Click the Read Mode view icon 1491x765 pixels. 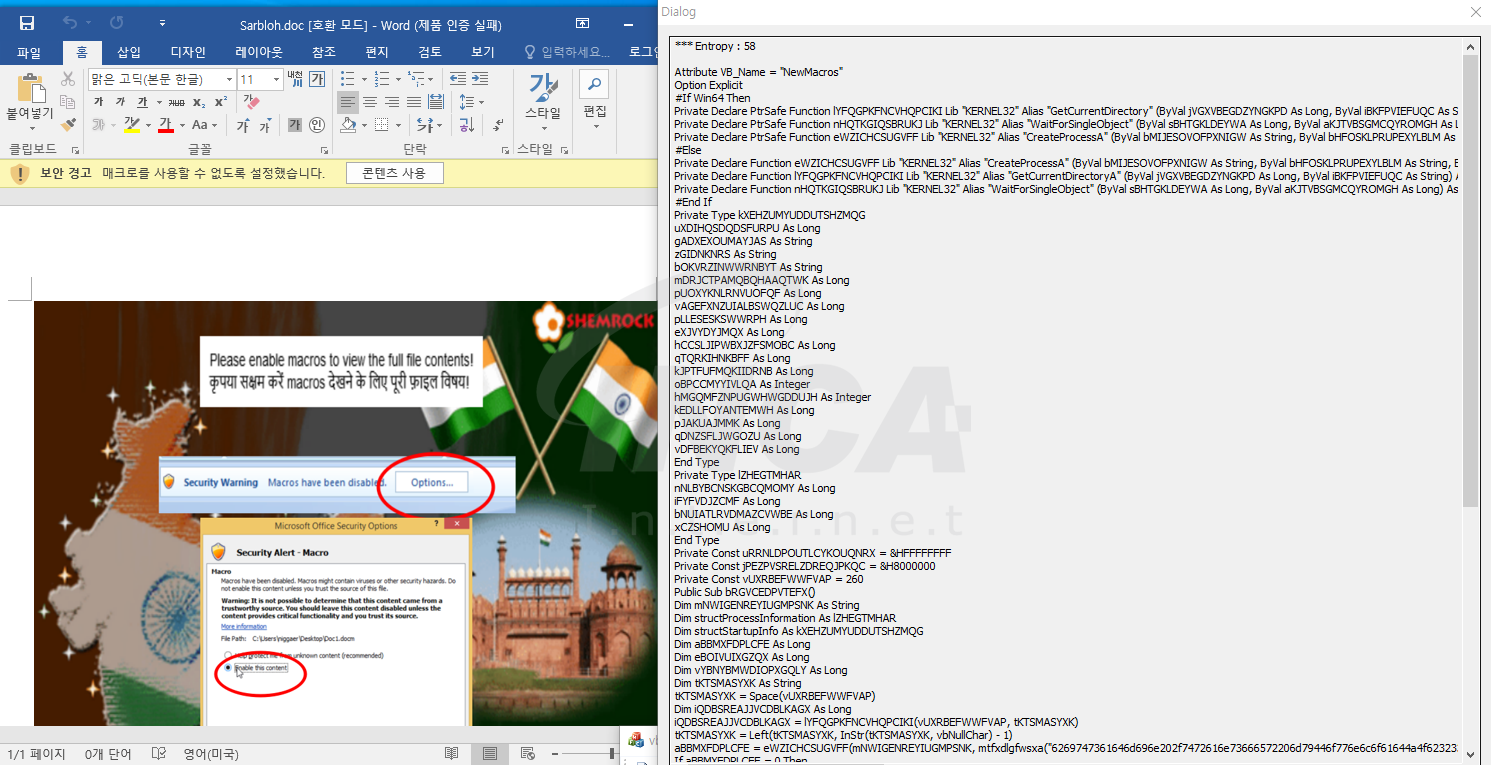point(452,753)
